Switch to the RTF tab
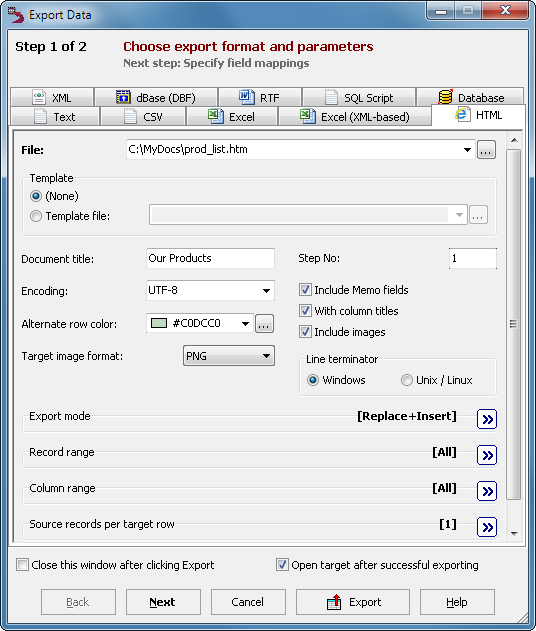This screenshot has width=536, height=631. (x=260, y=97)
